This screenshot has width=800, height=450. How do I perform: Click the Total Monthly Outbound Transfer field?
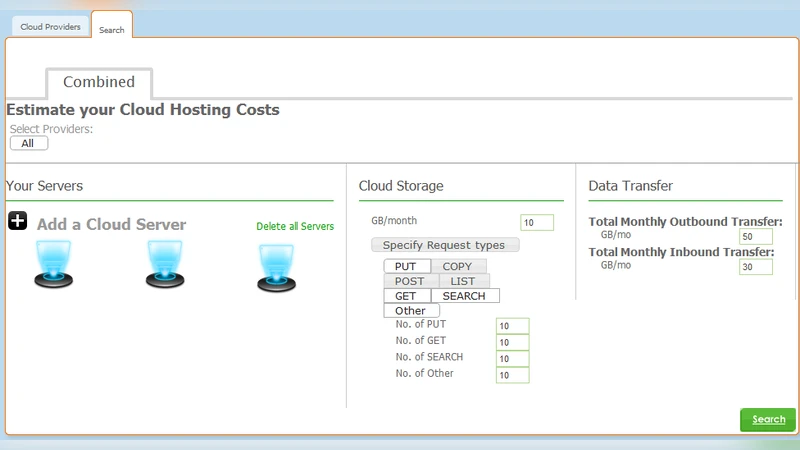[x=756, y=237]
